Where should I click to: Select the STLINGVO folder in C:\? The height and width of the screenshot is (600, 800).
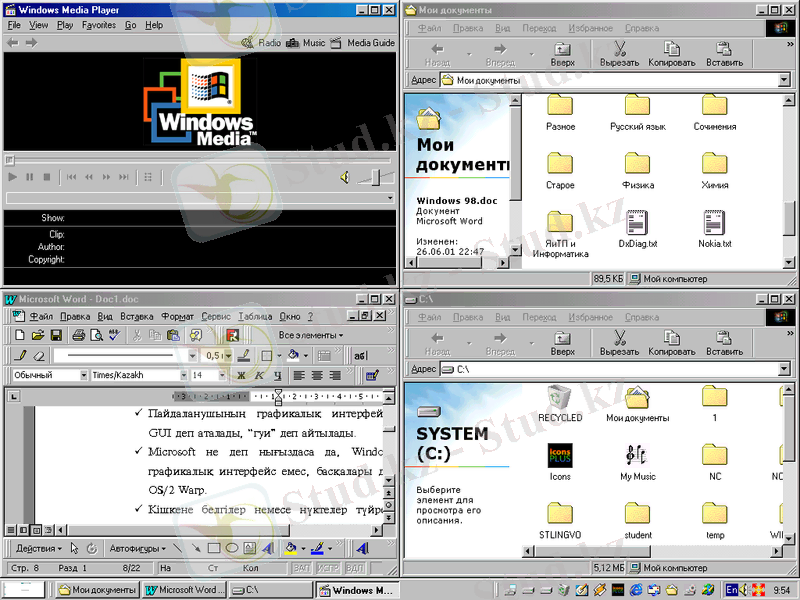560,520
